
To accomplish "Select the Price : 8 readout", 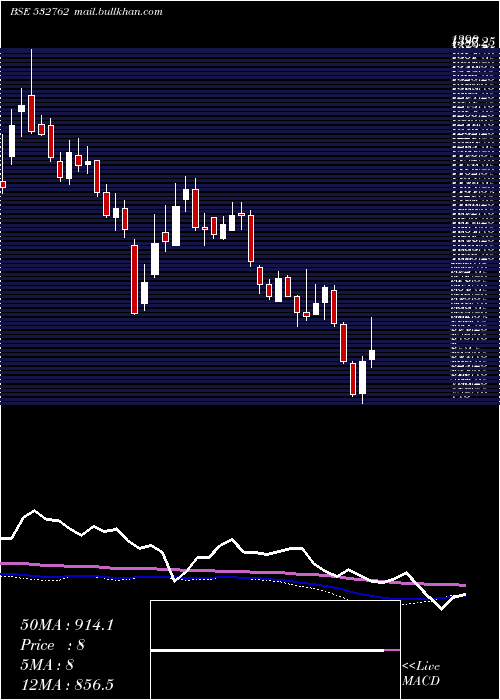I will tap(53, 645).
